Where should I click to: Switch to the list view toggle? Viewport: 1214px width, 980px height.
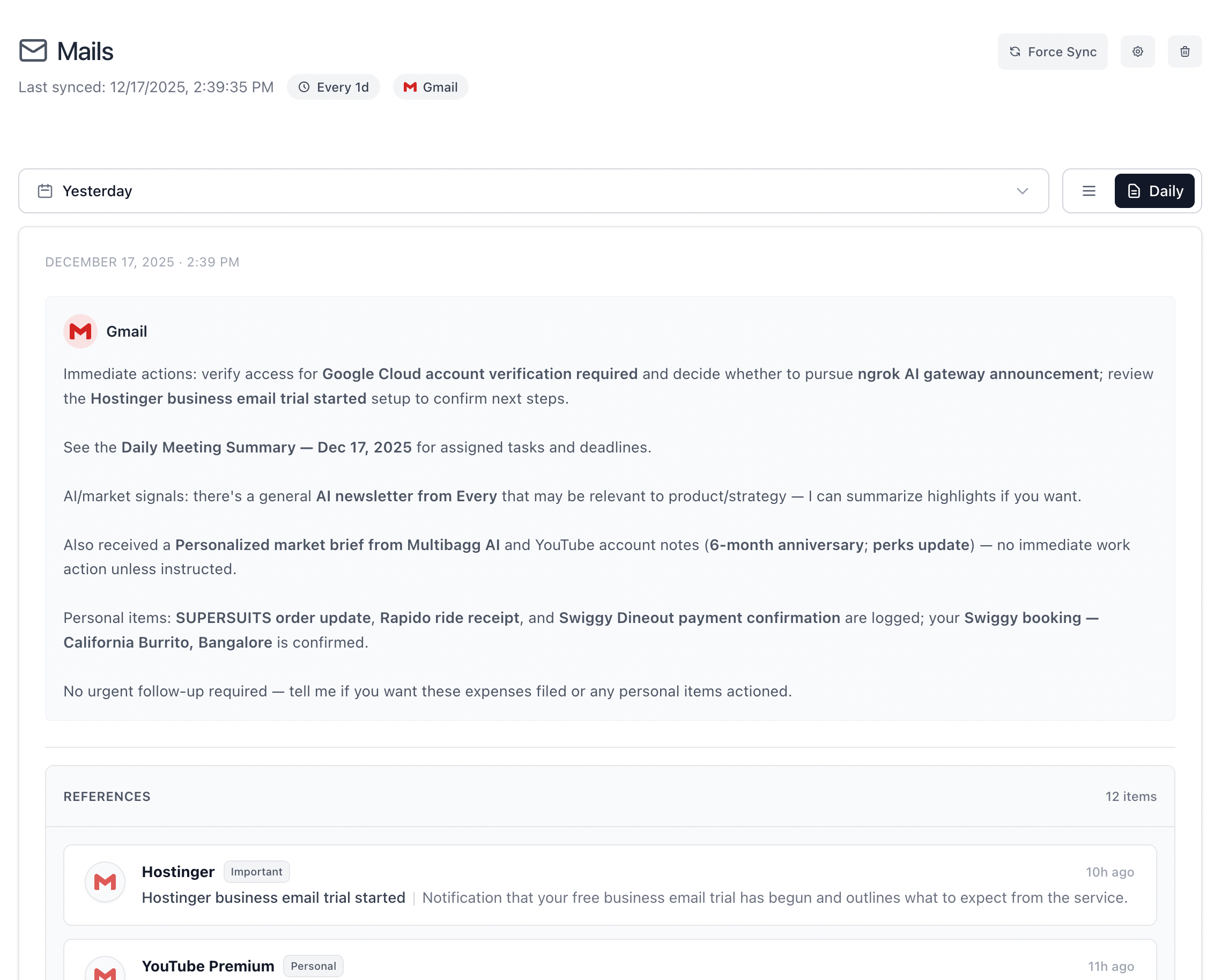[1089, 191]
